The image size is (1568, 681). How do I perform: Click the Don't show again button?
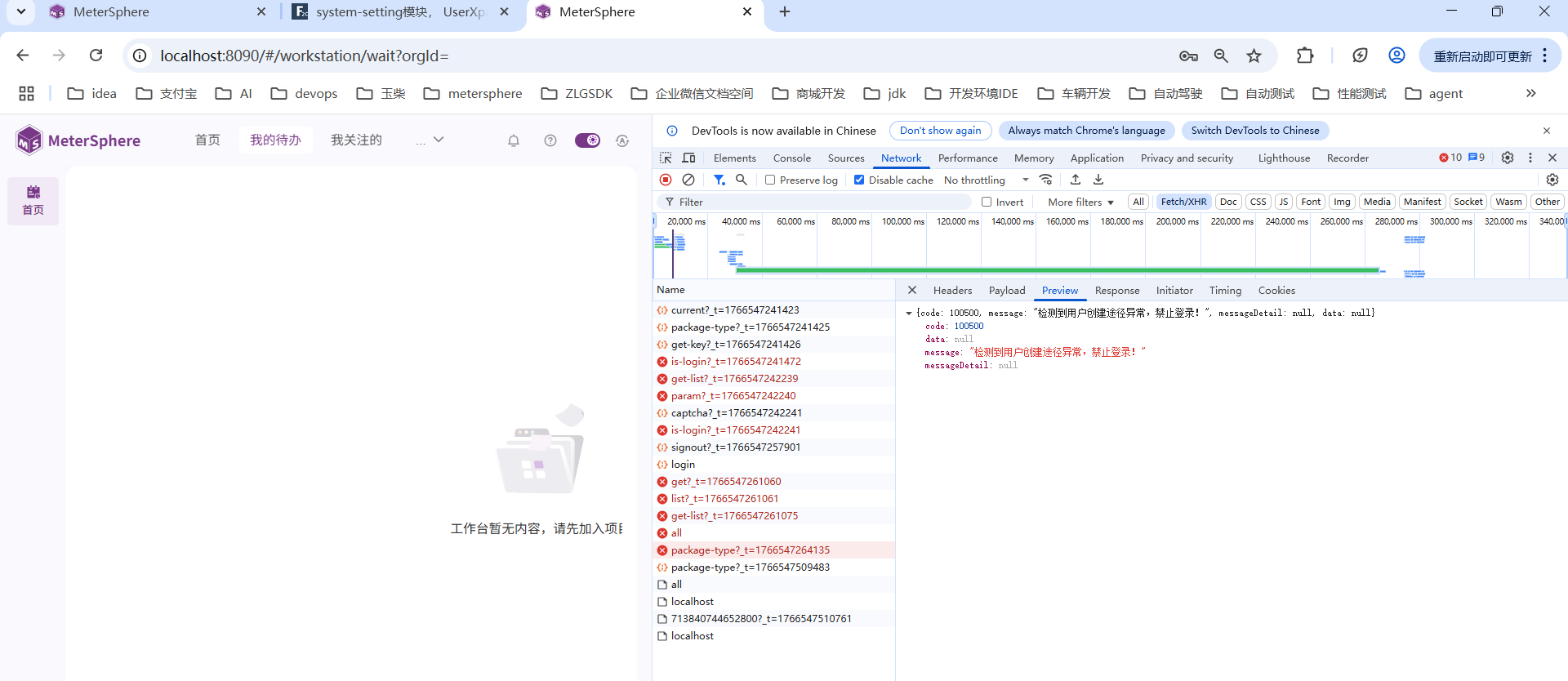tap(940, 131)
